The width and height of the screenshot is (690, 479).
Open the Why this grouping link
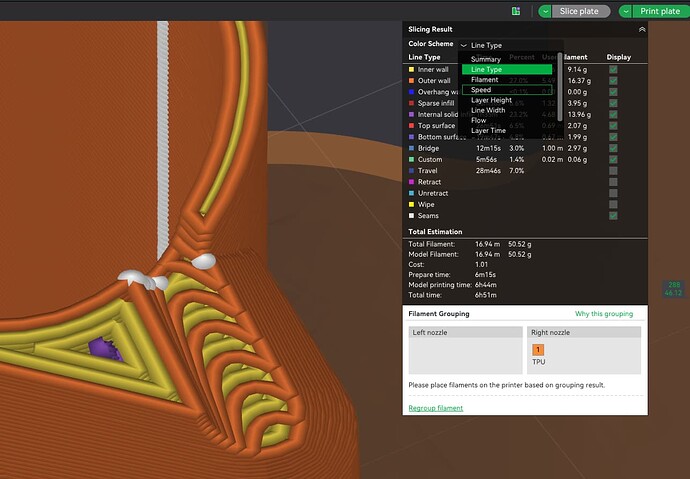tap(604, 314)
